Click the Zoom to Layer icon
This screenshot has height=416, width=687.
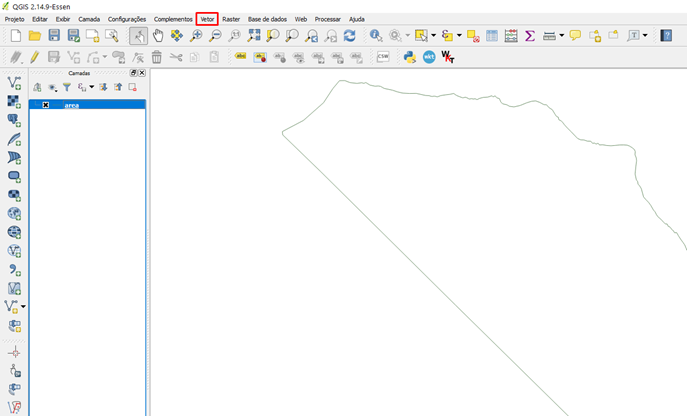[292, 36]
